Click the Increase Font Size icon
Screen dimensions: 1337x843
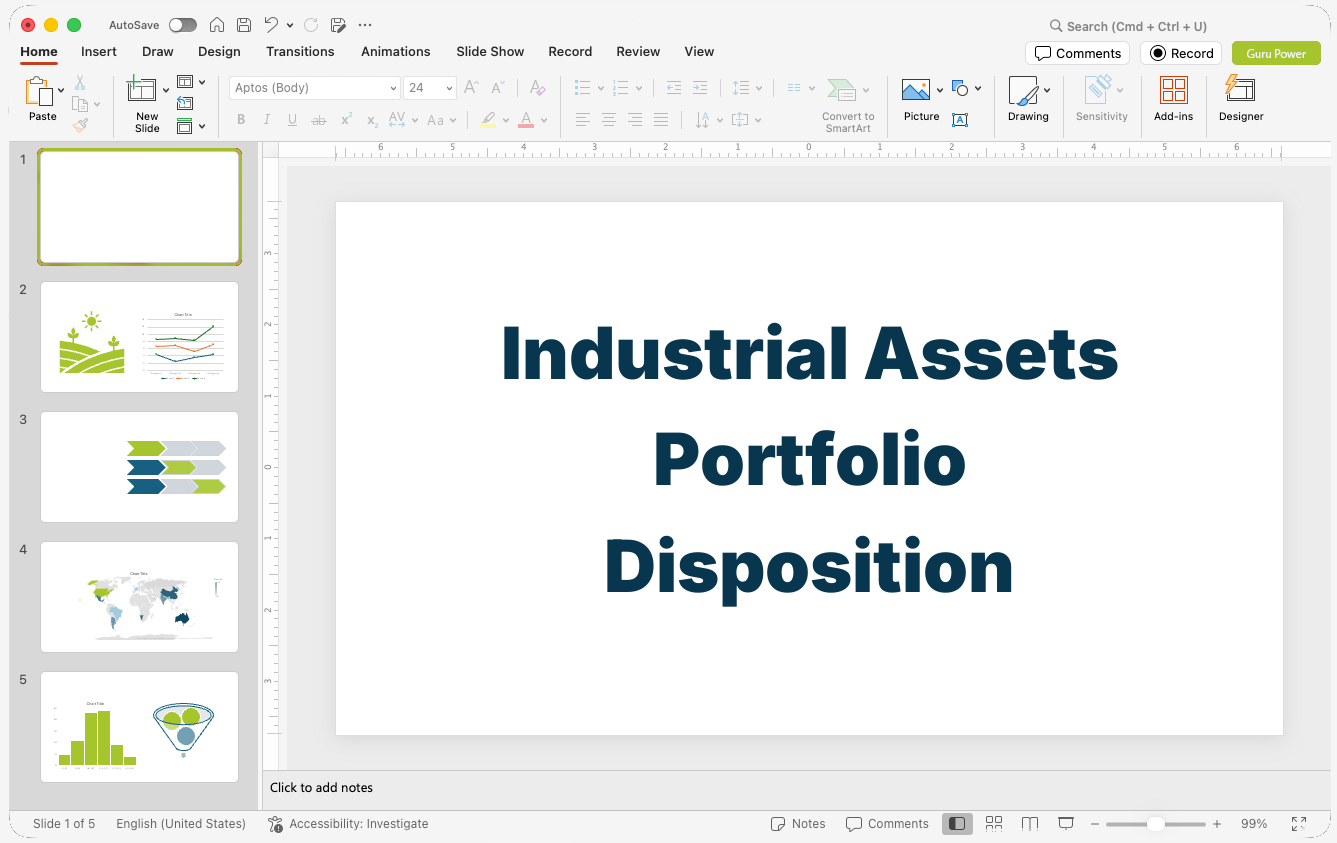point(472,88)
